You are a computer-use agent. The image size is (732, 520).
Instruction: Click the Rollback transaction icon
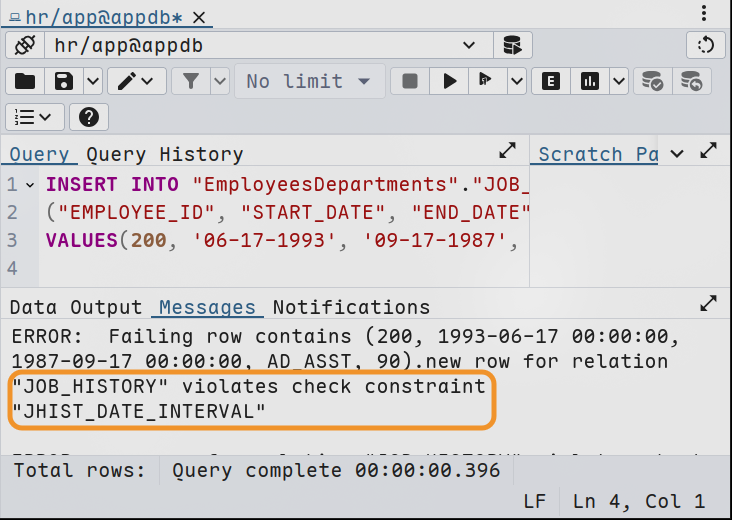(691, 81)
